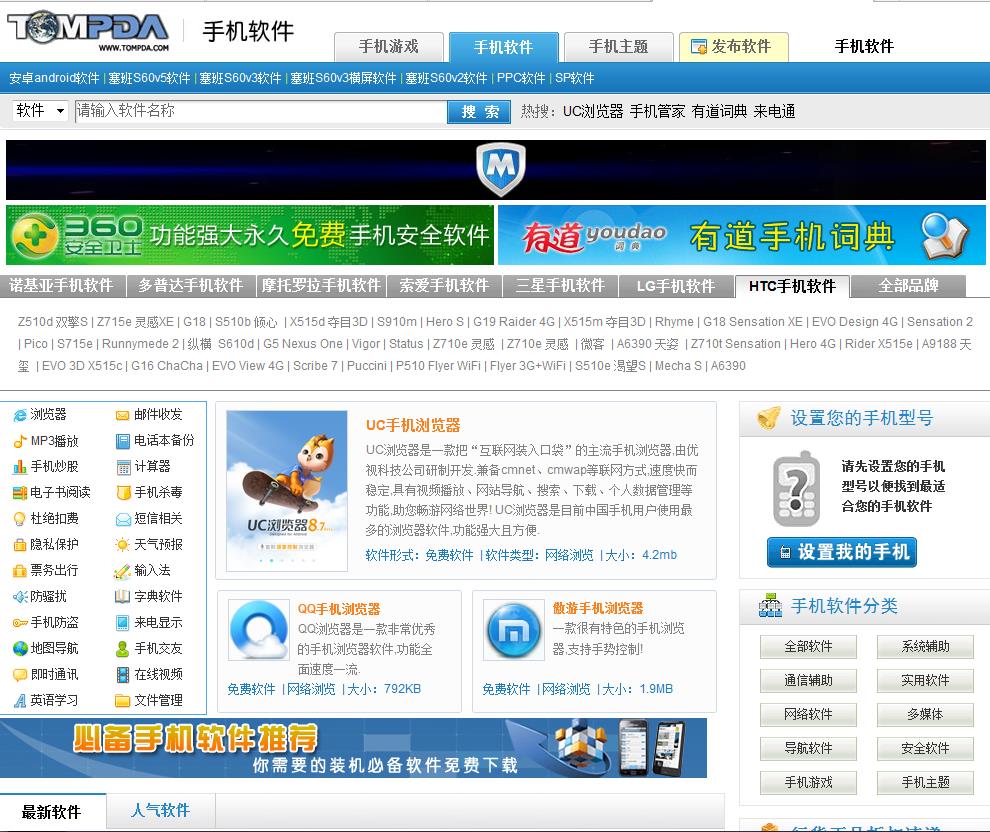Open the 隐私保护 lock icon
The image size is (990, 832).
tap(20, 545)
